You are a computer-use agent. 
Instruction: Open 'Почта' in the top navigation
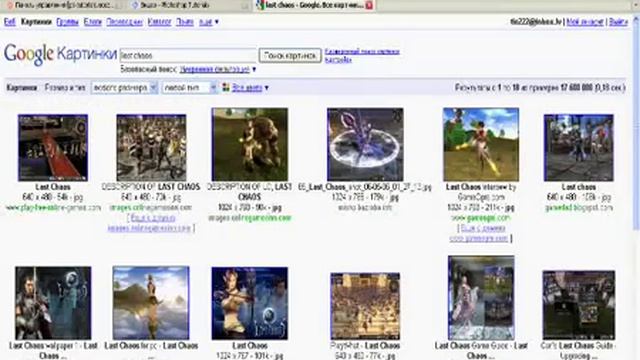[x=185, y=22]
